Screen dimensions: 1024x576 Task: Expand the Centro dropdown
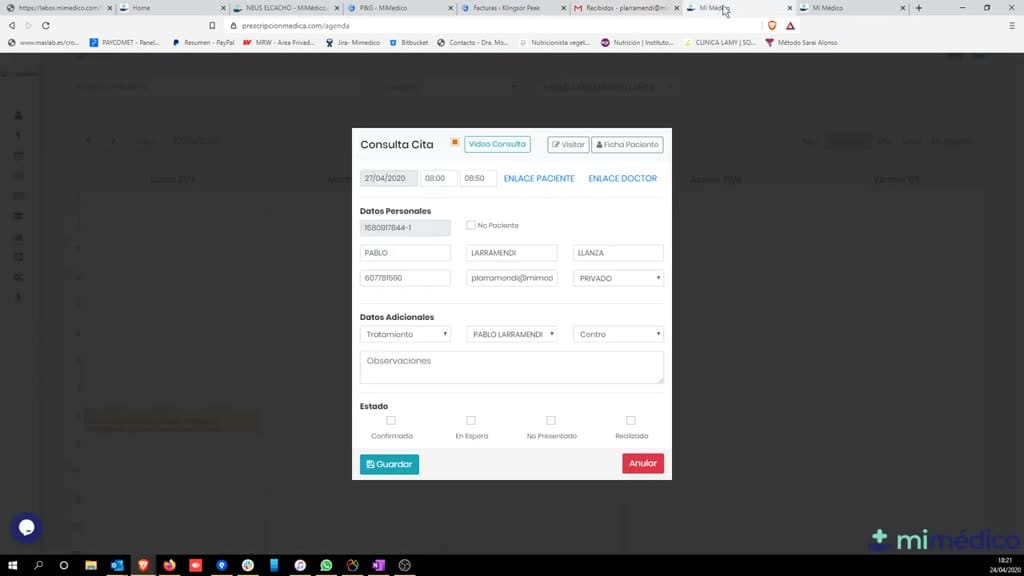click(x=618, y=334)
